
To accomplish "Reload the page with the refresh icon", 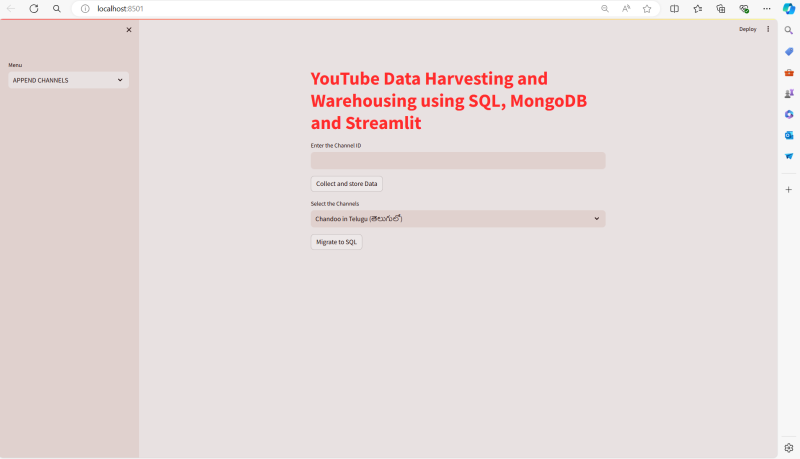I will [x=34, y=9].
